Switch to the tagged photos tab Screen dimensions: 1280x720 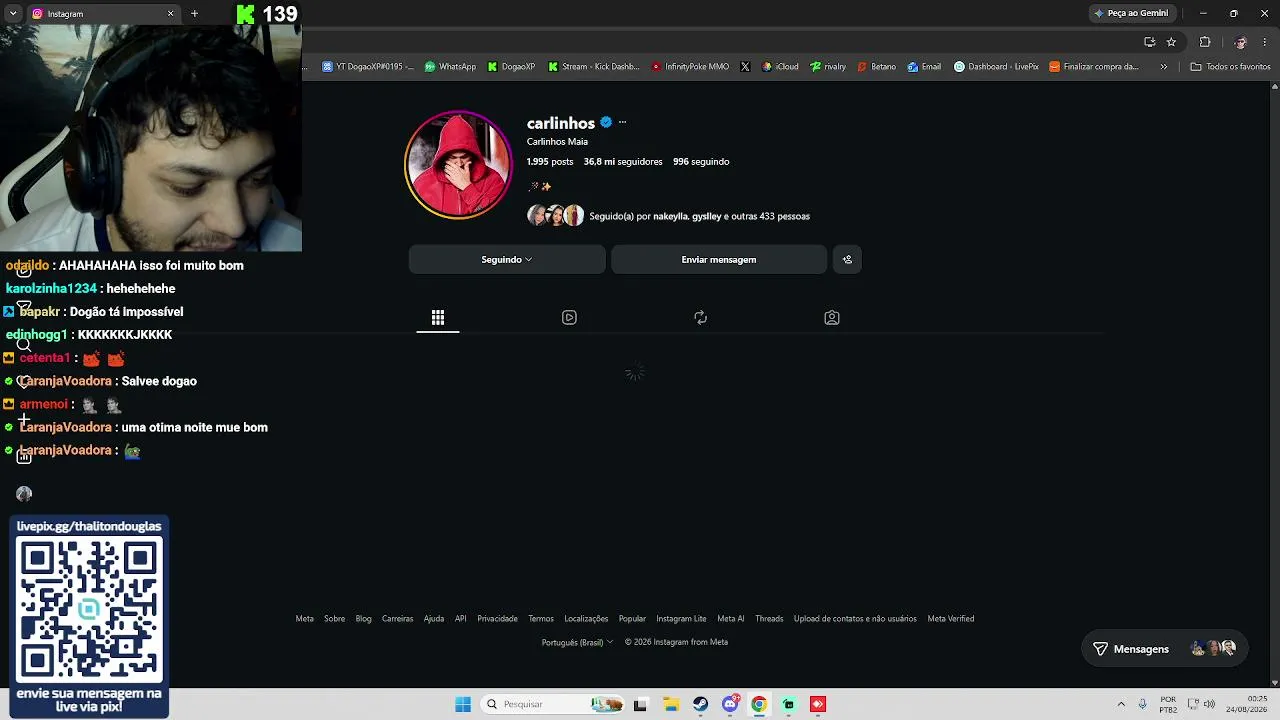coord(832,318)
